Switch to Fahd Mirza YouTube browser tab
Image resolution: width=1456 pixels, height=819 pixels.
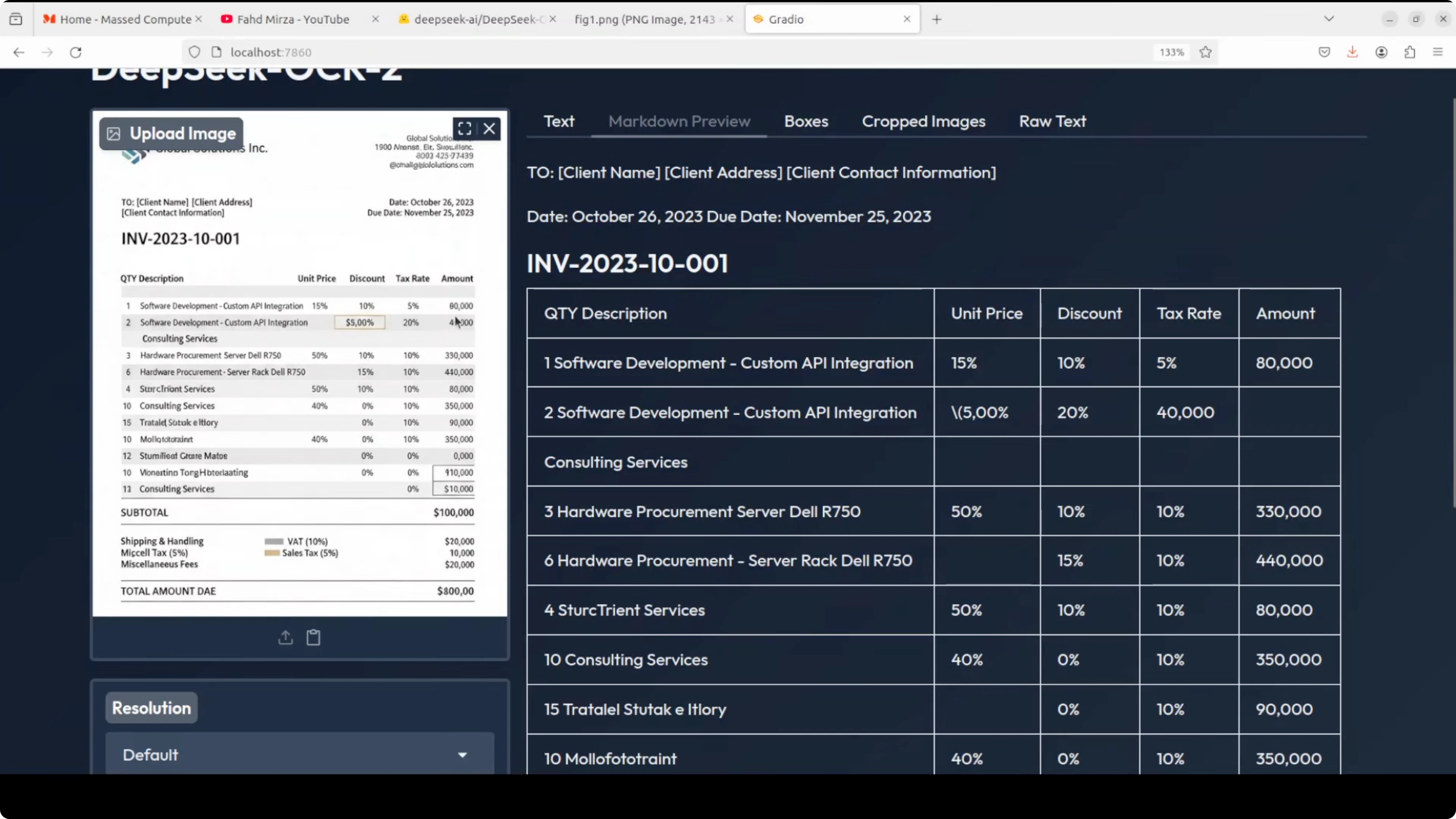pyautogui.click(x=293, y=19)
